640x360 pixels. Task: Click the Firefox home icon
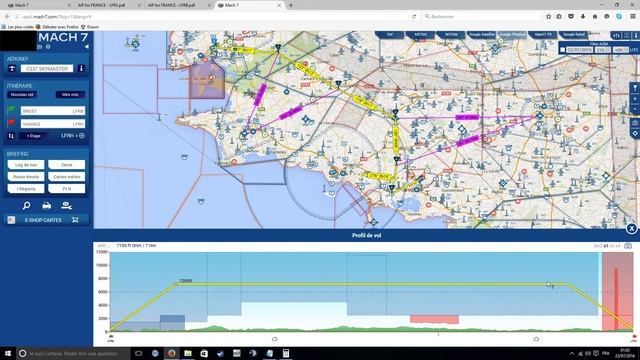click(x=595, y=17)
